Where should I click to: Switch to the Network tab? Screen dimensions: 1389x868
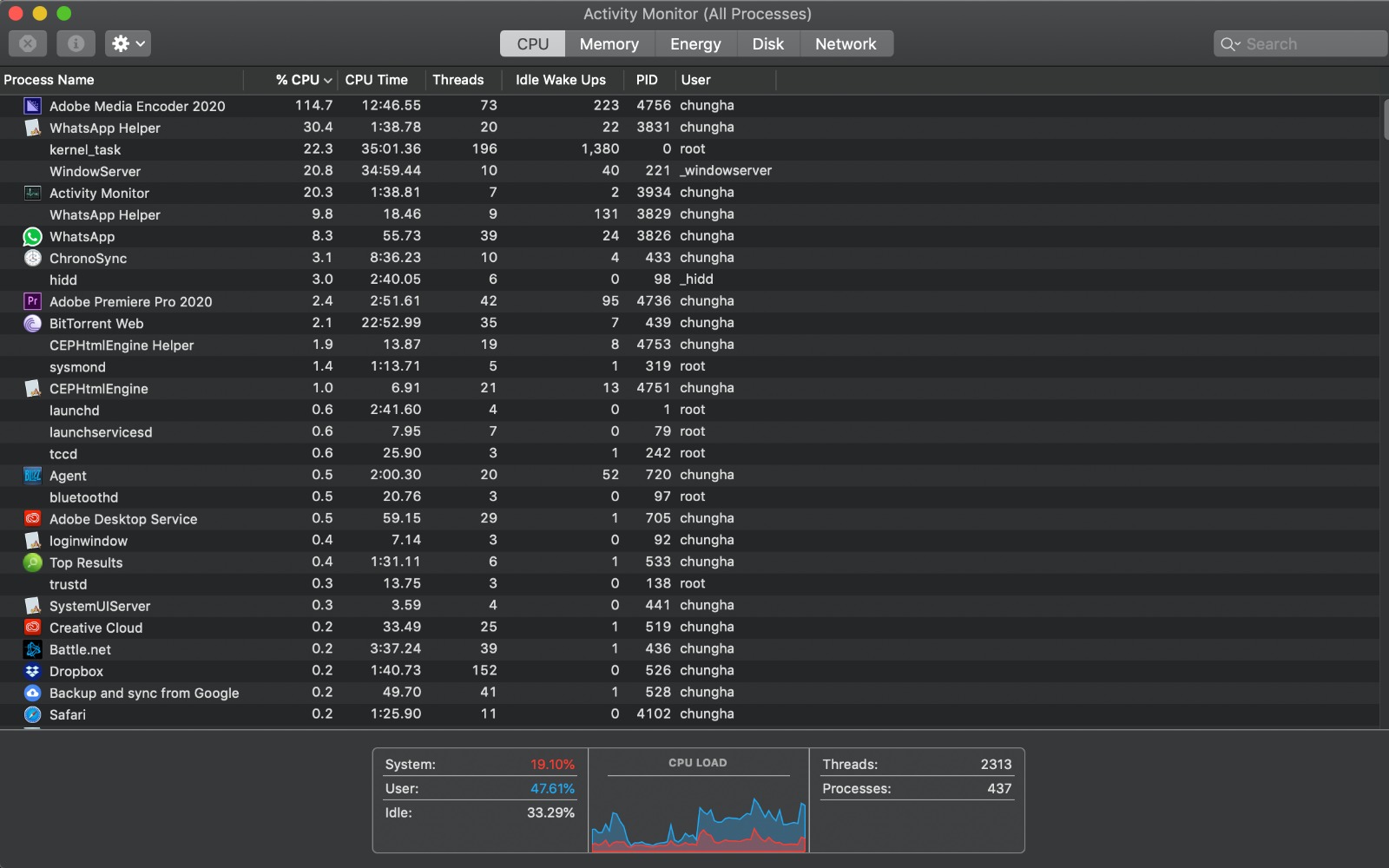(x=846, y=44)
